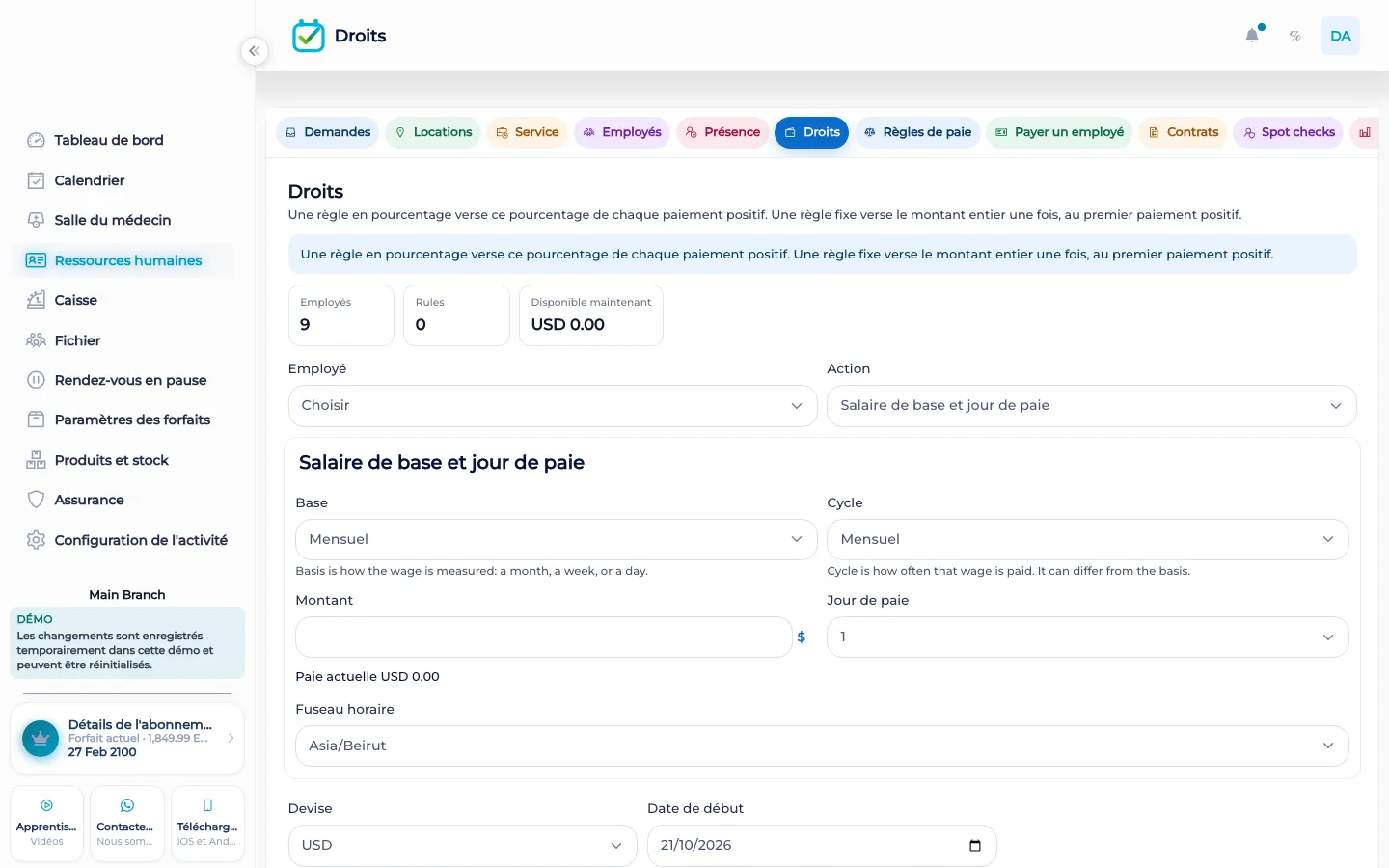Image resolution: width=1389 pixels, height=868 pixels.
Task: Open the Employé Choisir dropdown
Action: (x=553, y=406)
